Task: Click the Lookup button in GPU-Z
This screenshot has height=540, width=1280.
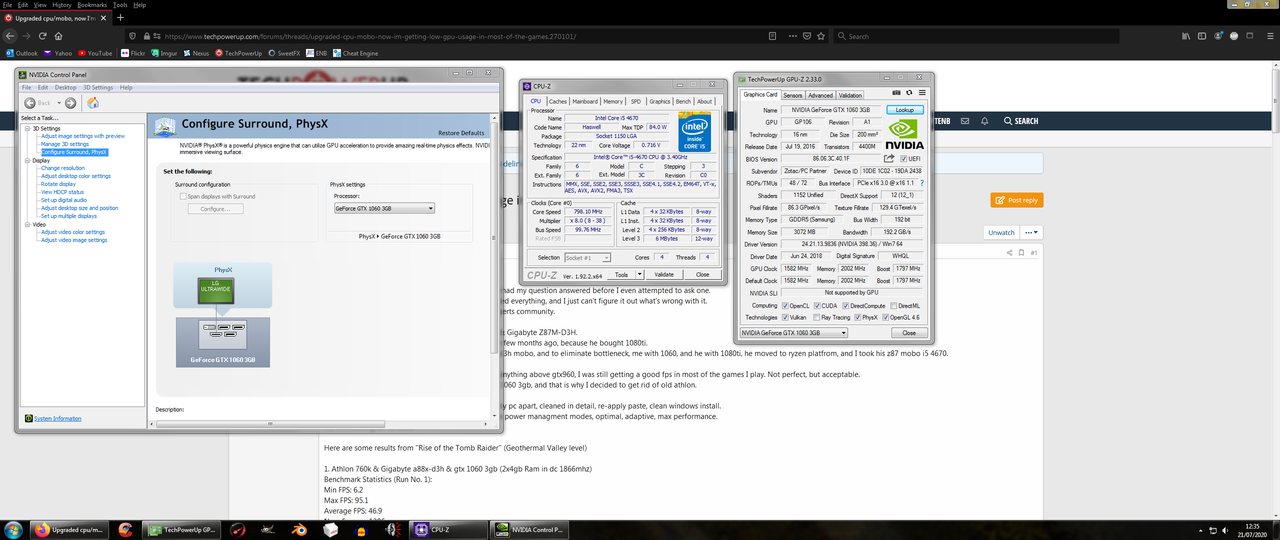Action: [x=906, y=110]
